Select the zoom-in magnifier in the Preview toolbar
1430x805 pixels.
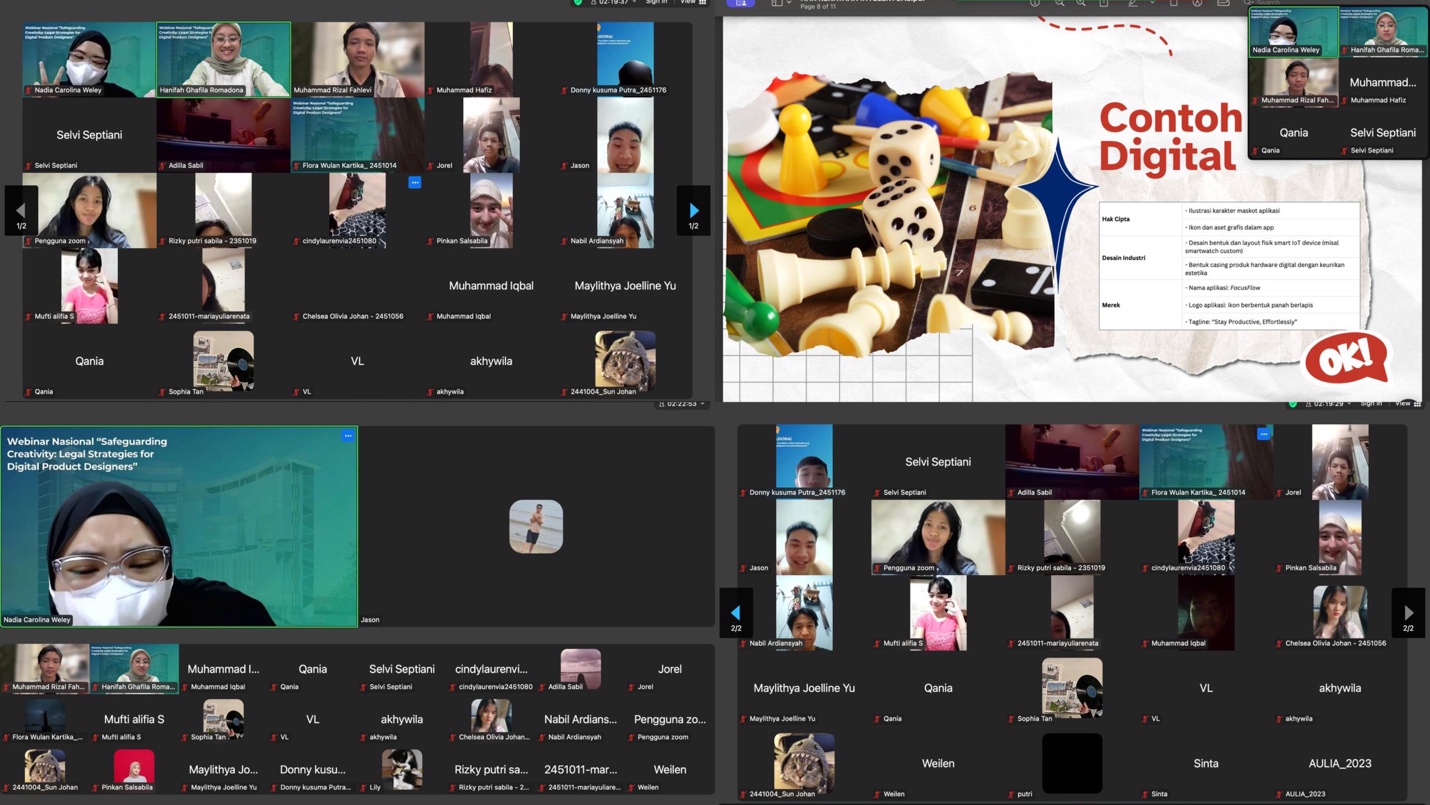(x=1083, y=4)
